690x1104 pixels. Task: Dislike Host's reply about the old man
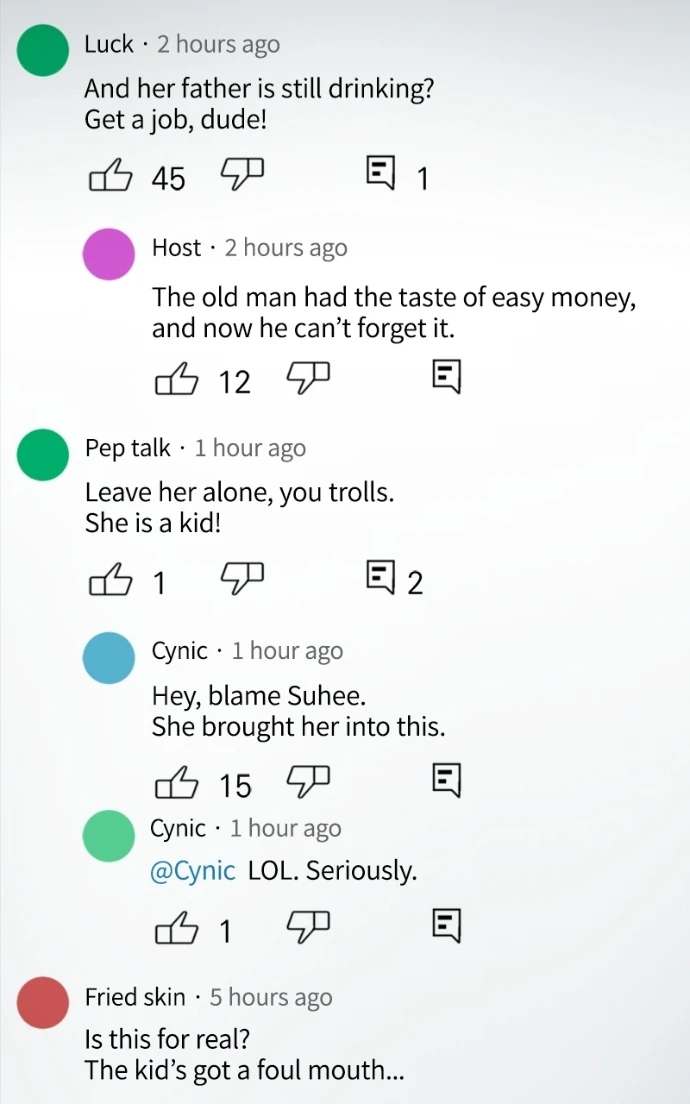pyautogui.click(x=309, y=378)
